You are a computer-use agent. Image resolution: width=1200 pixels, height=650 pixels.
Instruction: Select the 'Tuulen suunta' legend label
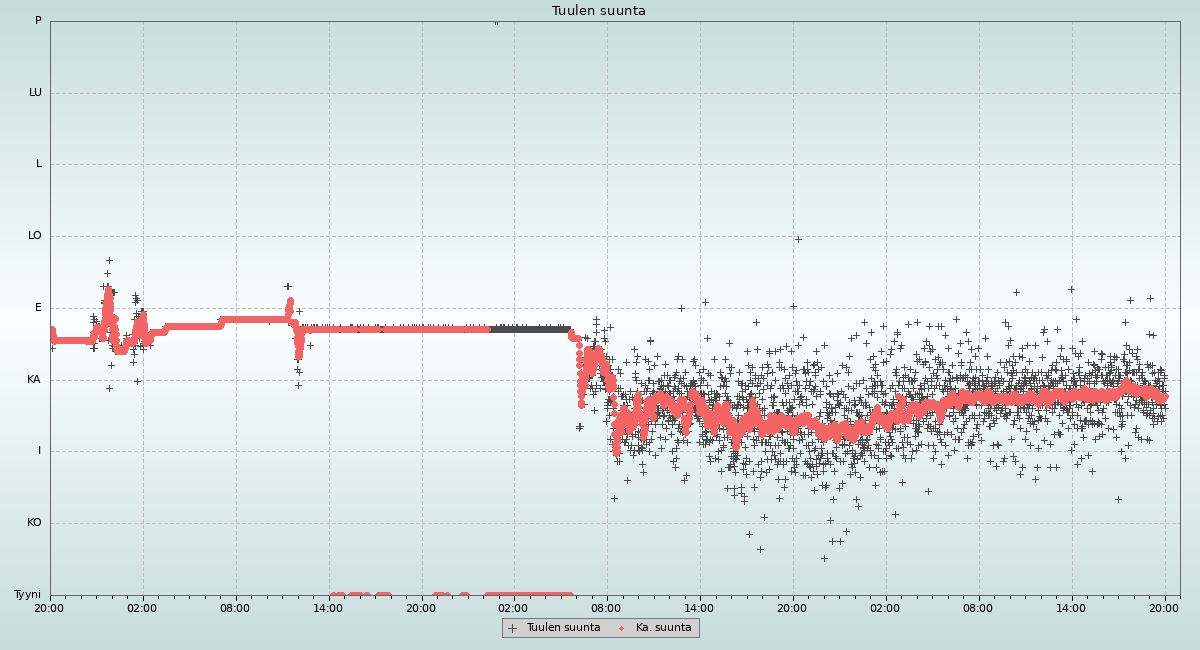click(563, 628)
